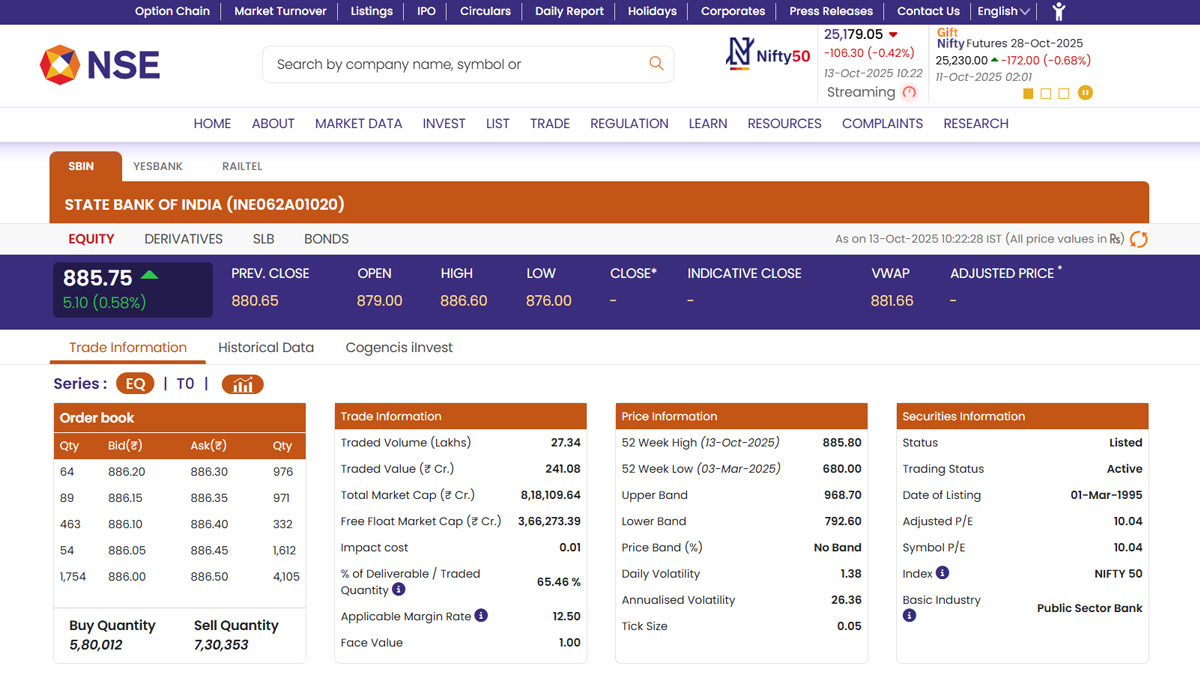Click the company search input field
This screenshot has width=1200, height=675.
(x=455, y=64)
